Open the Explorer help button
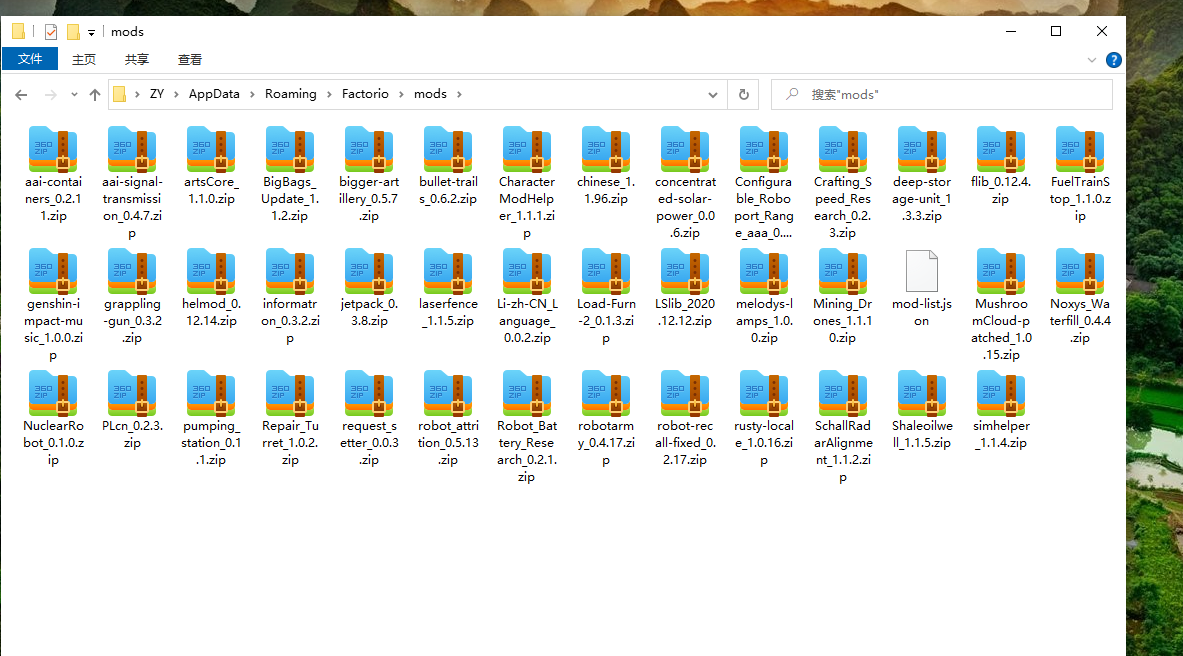1183x656 pixels. coord(1114,60)
